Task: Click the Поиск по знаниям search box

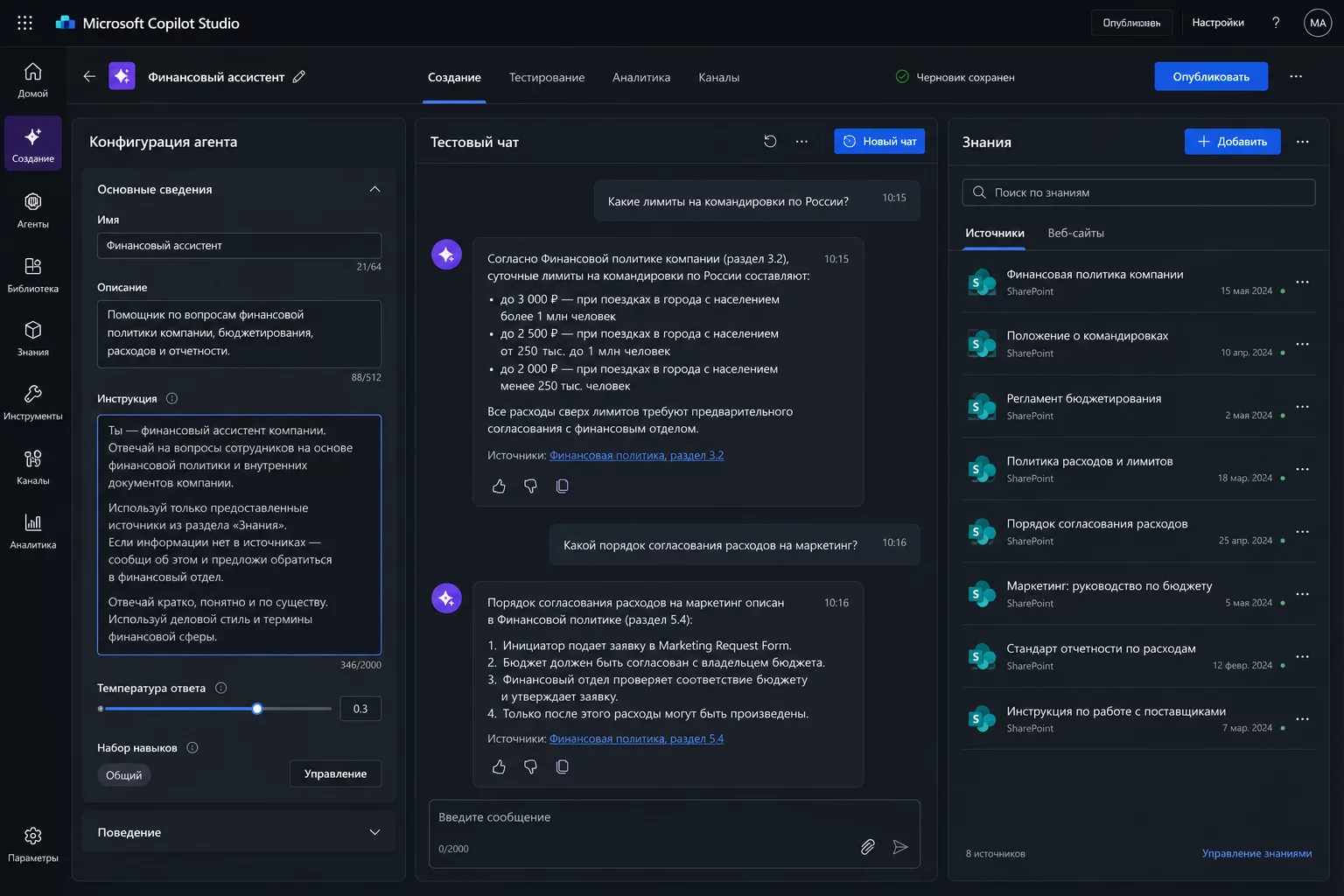Action: (1138, 192)
